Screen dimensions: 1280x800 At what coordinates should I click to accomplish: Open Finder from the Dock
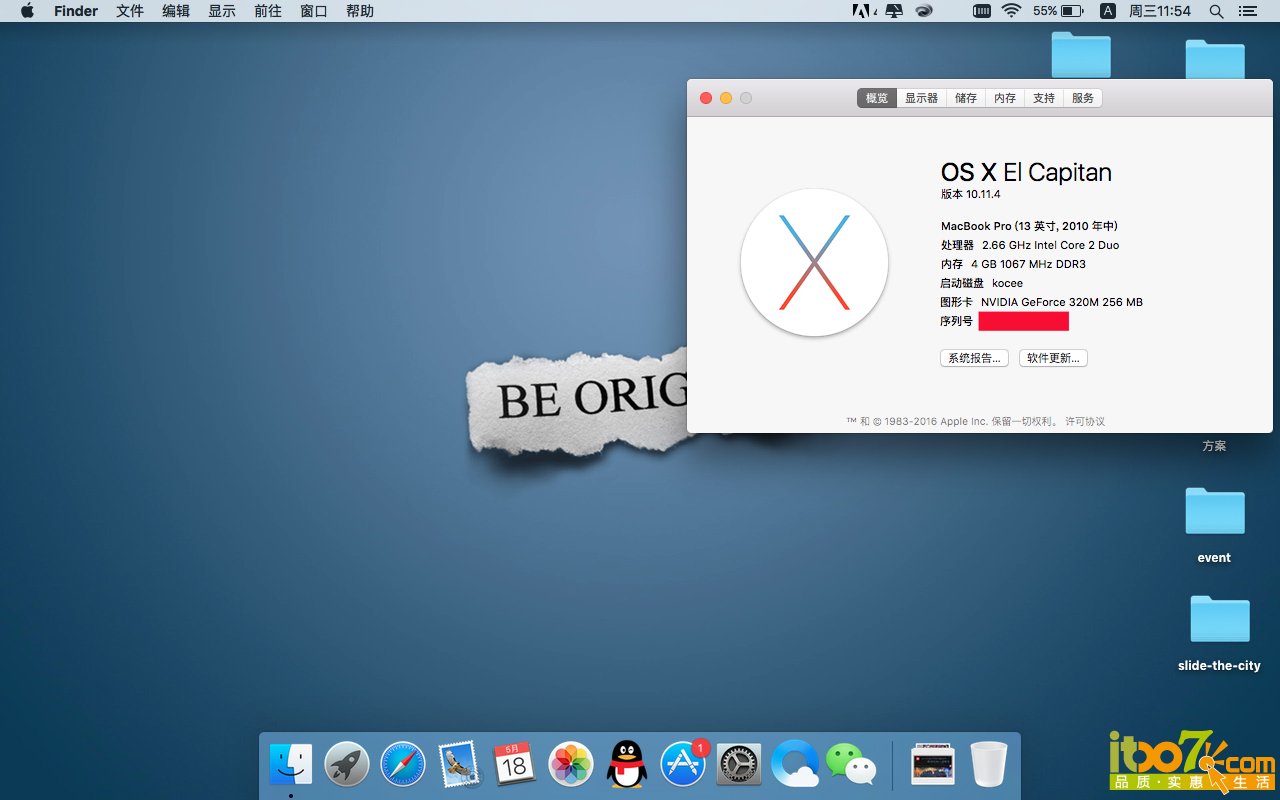(x=291, y=765)
